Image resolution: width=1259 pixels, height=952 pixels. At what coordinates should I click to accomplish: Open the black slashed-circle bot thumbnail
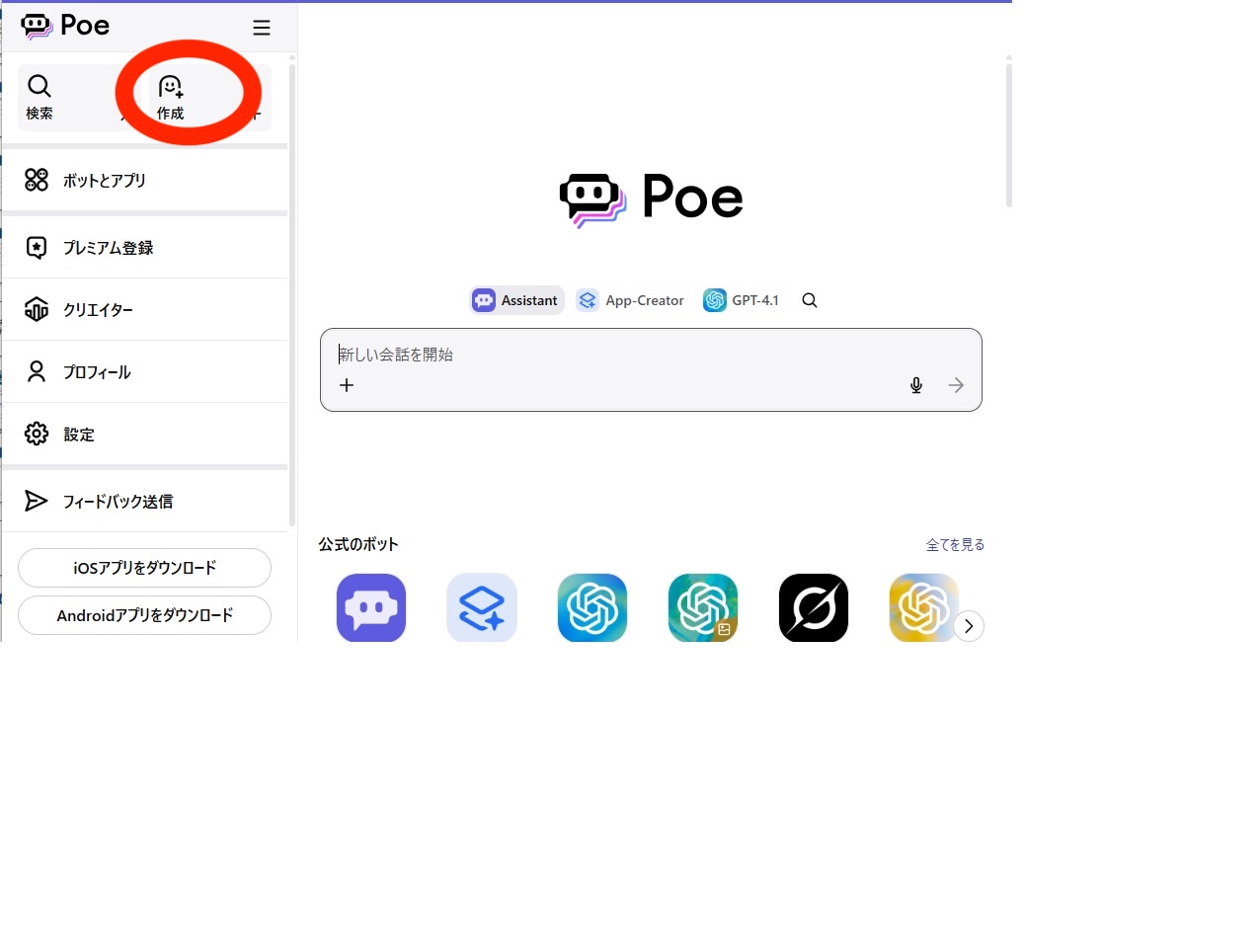(x=814, y=607)
